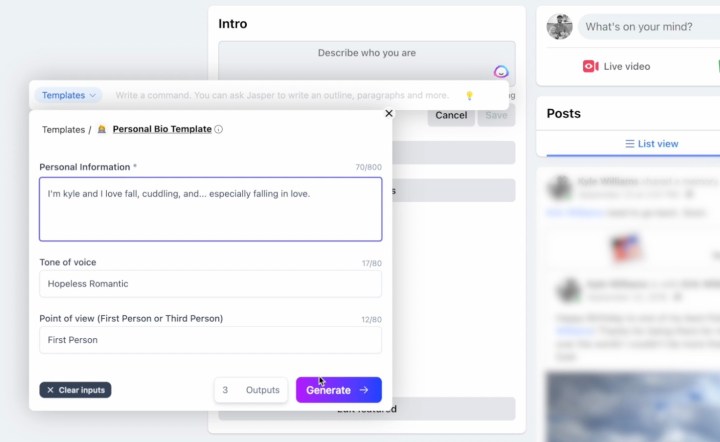
Task: Click the profile avatar picture
Action: [560, 27]
